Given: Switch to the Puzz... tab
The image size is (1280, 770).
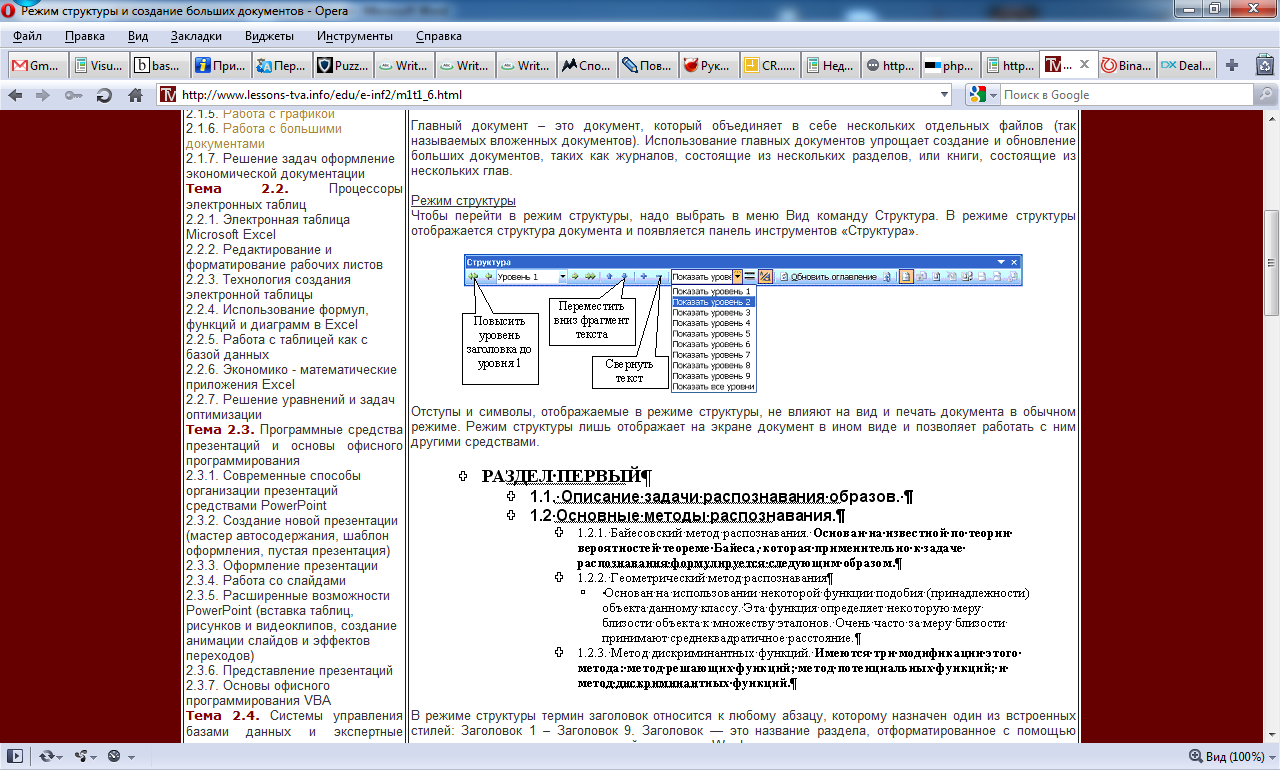Looking at the screenshot, I should coord(342,65).
